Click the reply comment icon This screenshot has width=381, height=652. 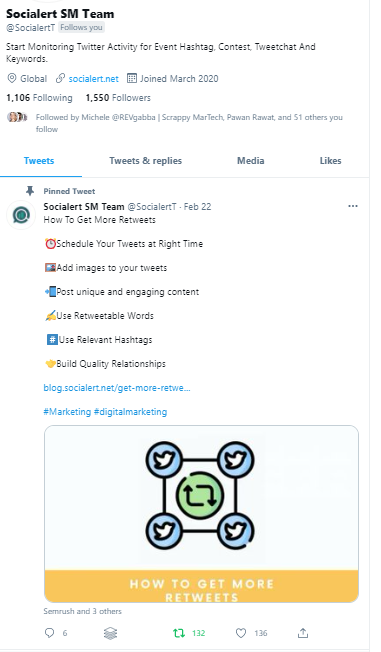point(49,633)
